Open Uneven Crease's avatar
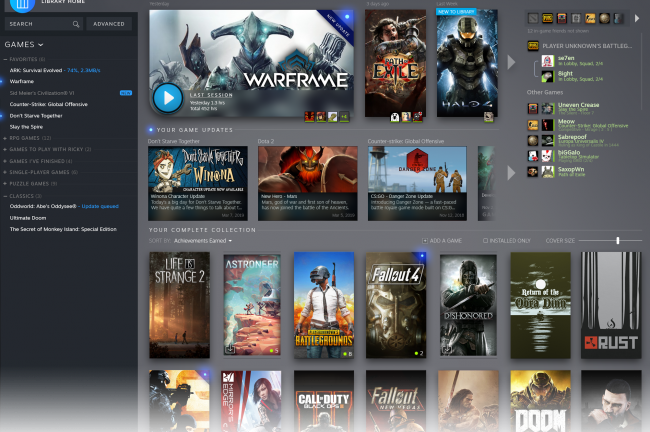650x432 pixels. (x=548, y=109)
